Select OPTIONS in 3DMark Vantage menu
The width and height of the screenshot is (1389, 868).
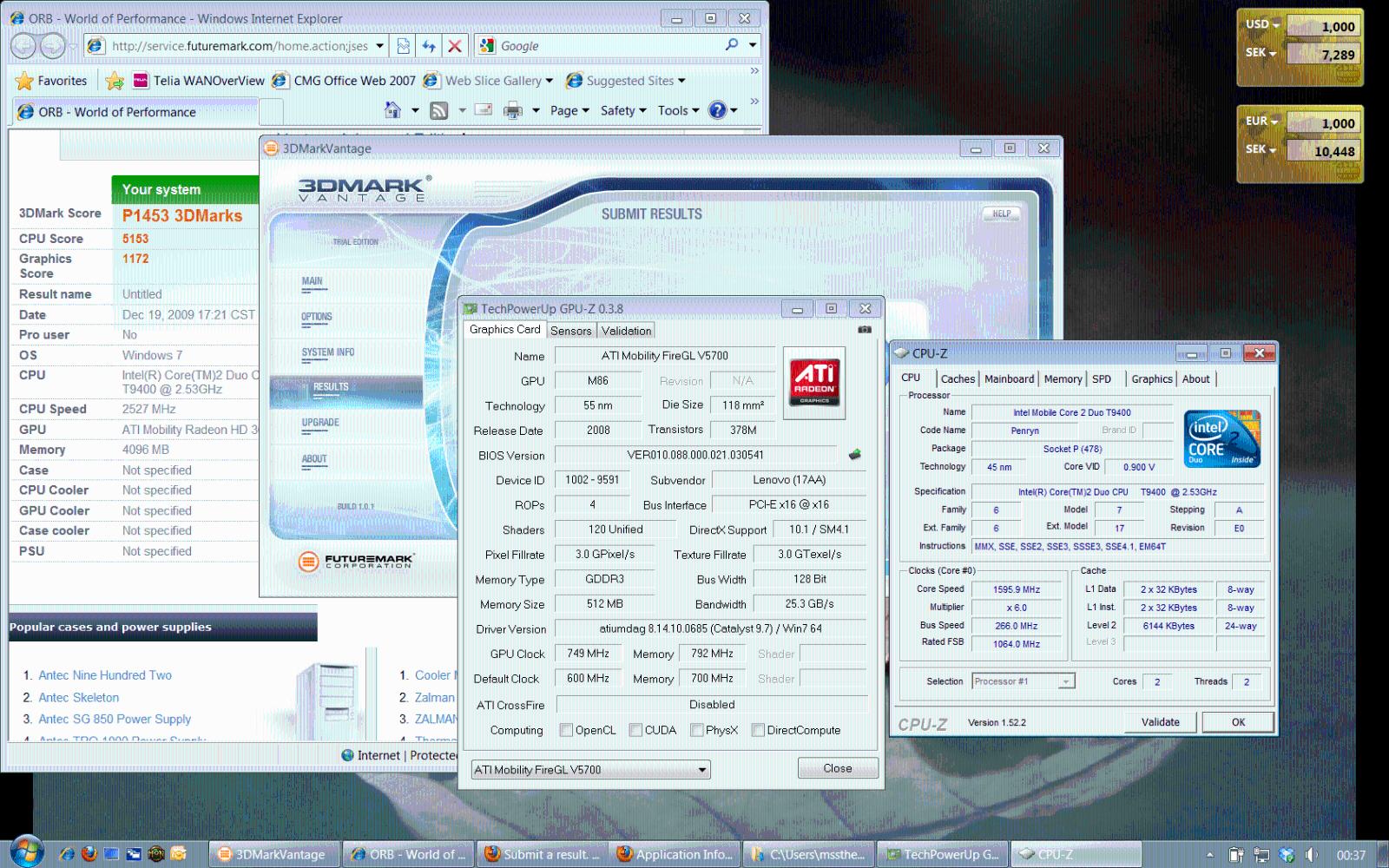tap(317, 317)
